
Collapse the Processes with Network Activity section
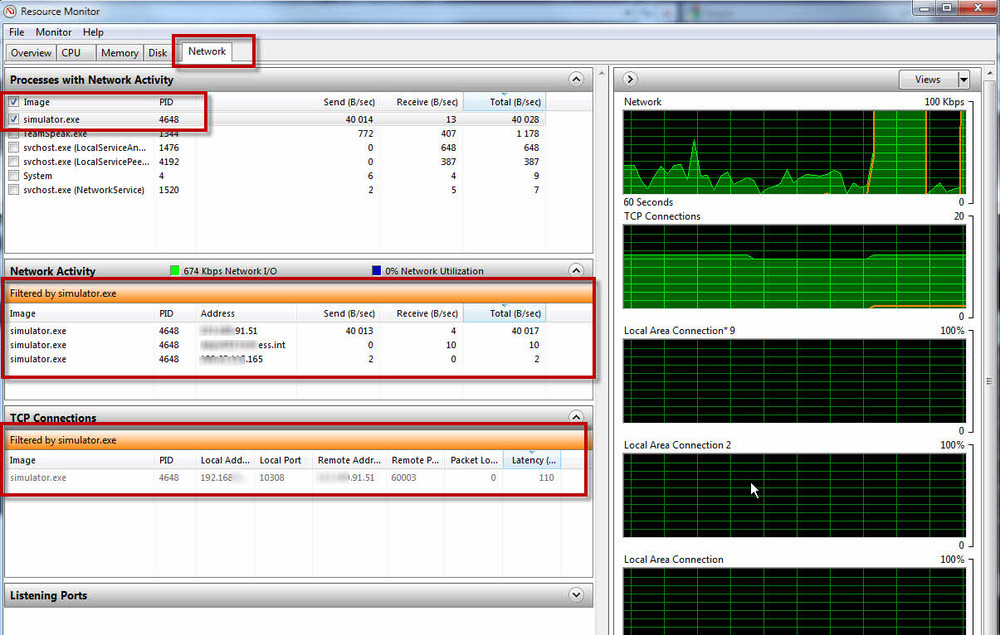coord(576,79)
